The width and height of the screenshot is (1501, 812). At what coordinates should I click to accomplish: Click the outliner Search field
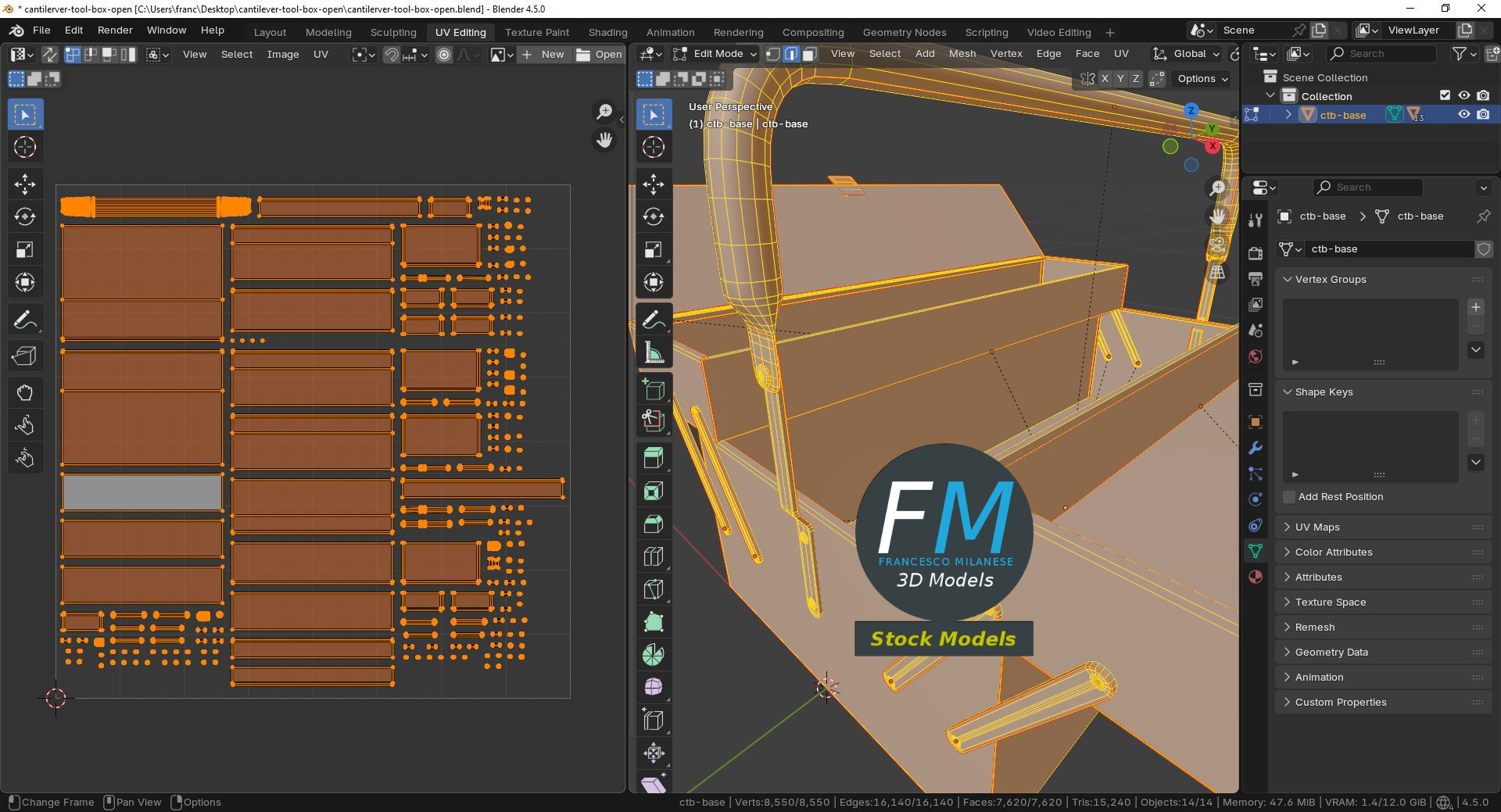[x=1381, y=54]
